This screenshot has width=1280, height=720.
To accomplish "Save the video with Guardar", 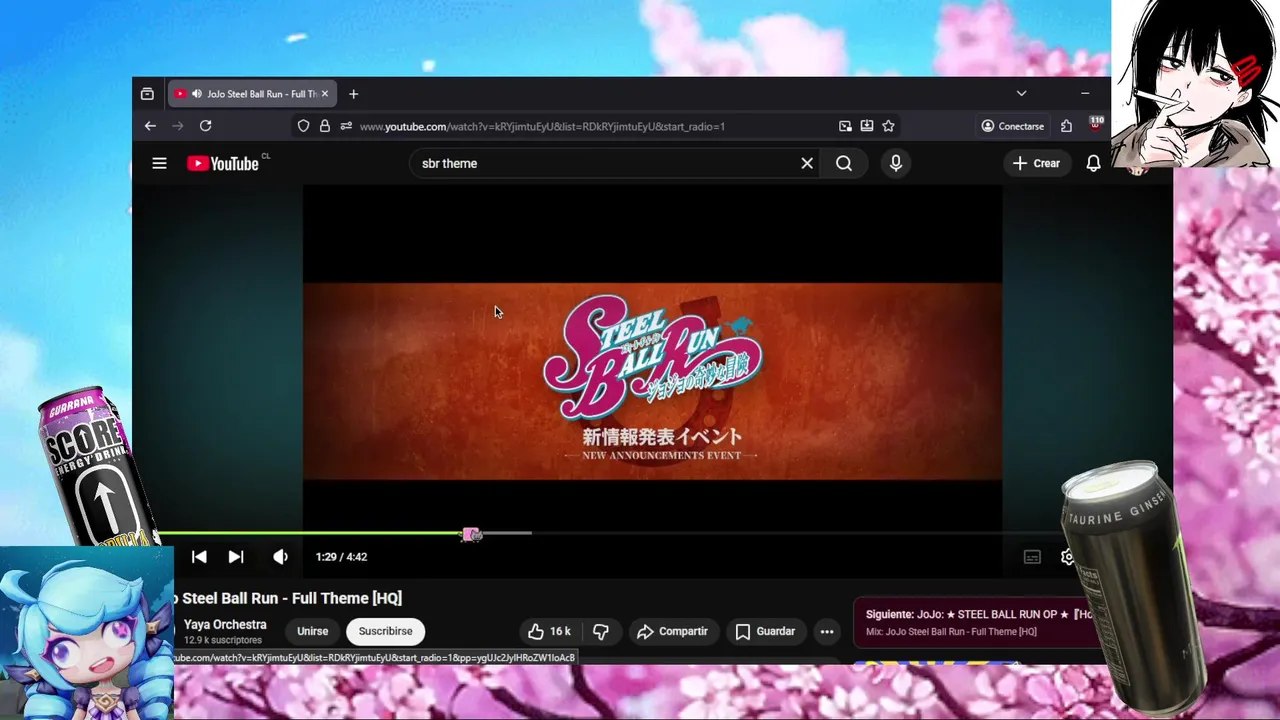I will (x=765, y=631).
